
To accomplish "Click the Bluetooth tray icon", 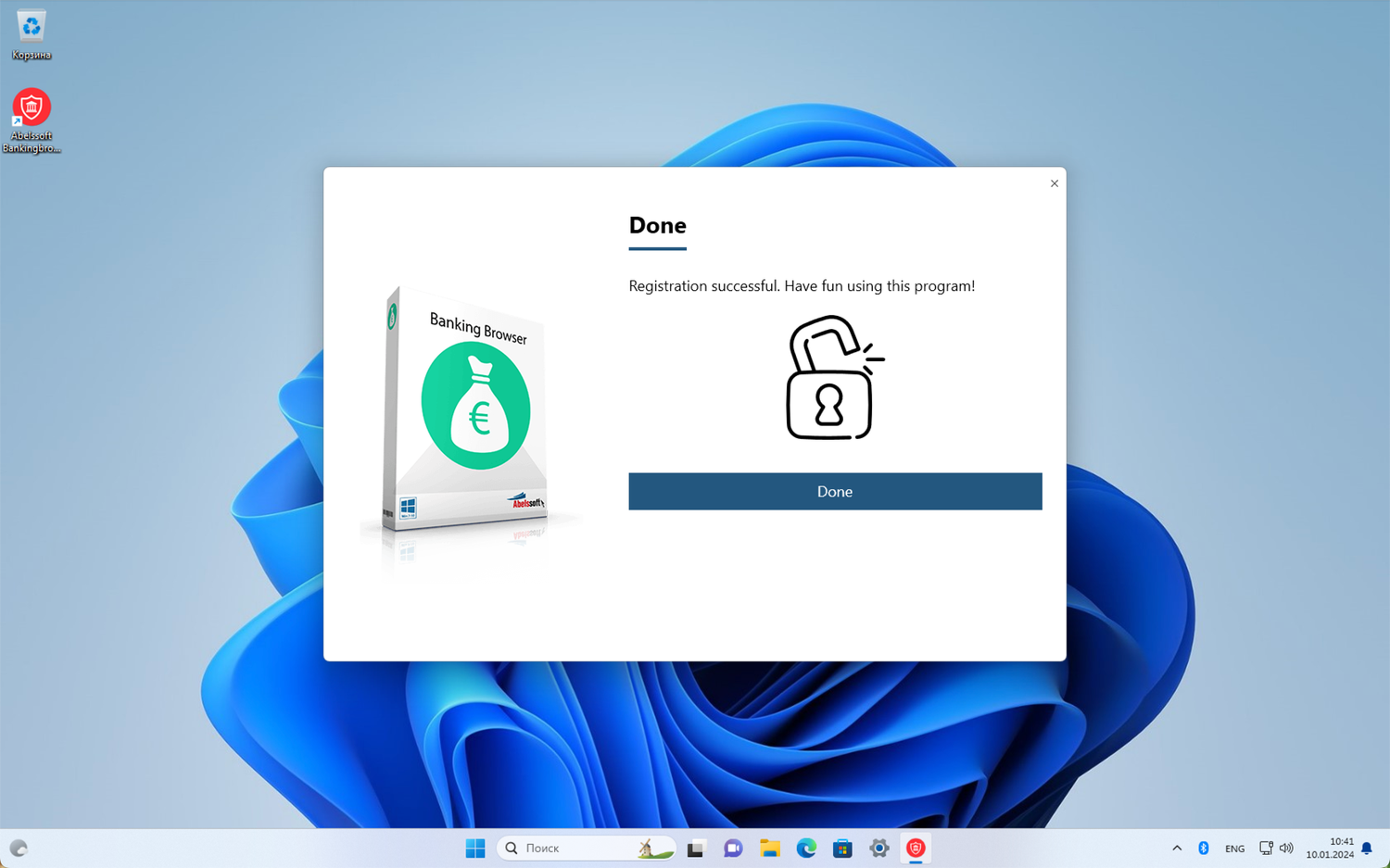I will [x=1204, y=848].
